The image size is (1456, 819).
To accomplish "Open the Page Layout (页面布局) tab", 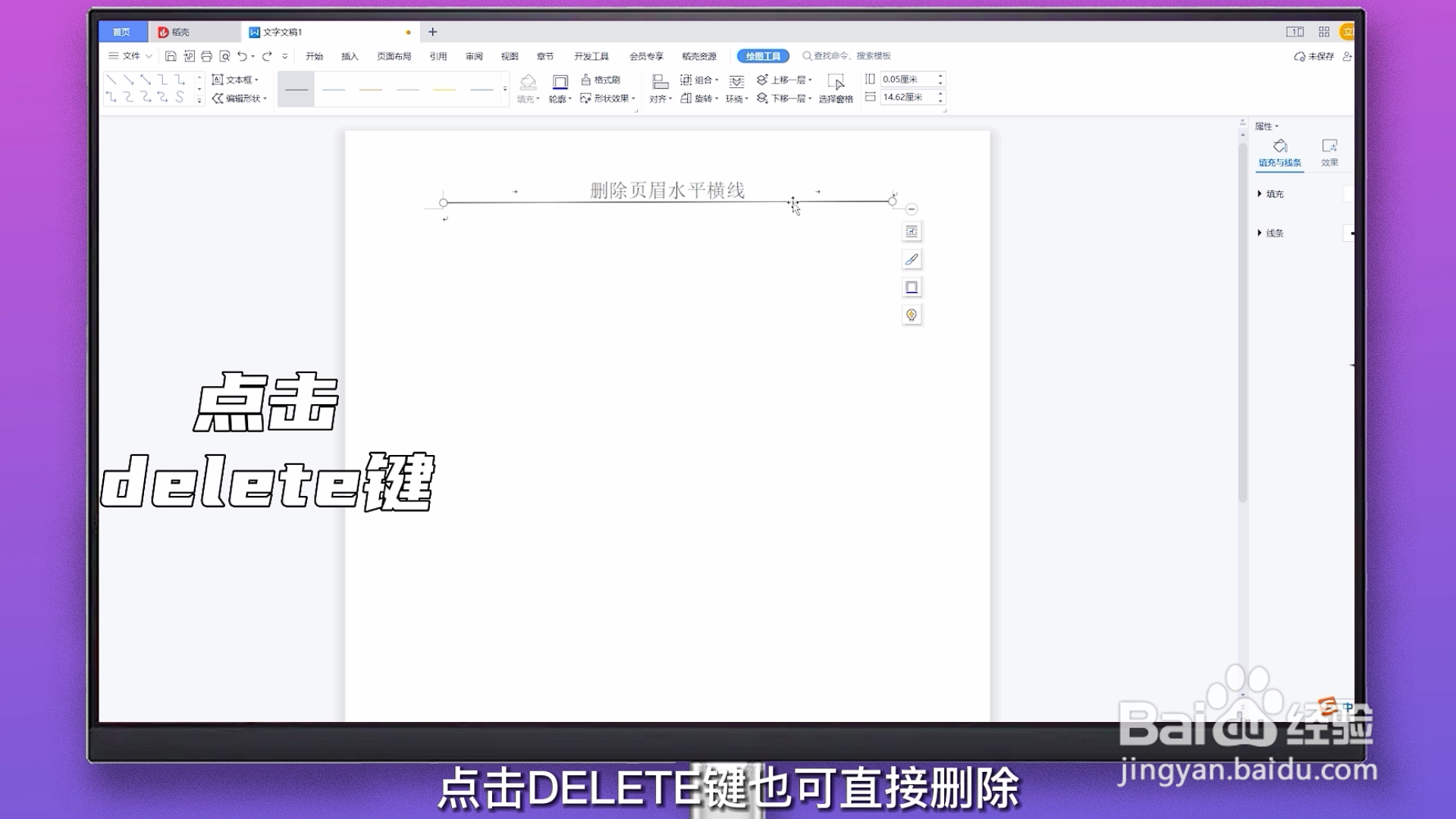I will click(x=394, y=56).
